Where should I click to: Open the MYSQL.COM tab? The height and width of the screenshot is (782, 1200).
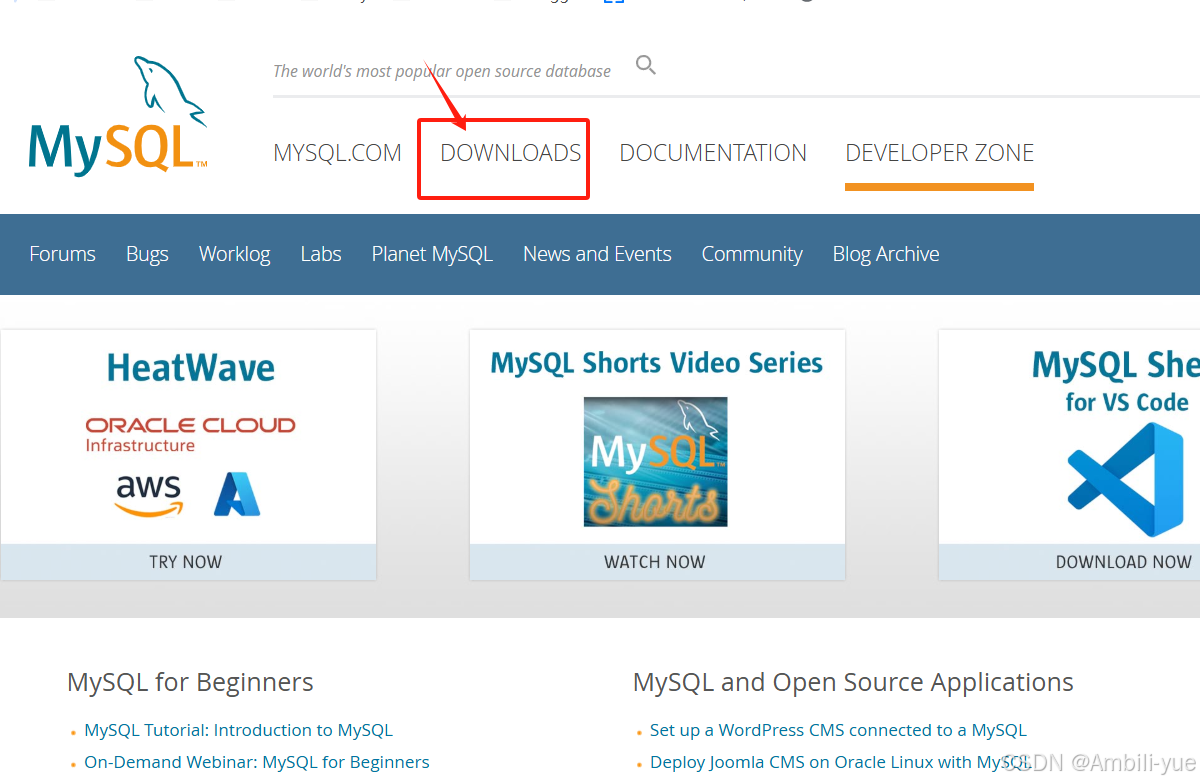[x=337, y=153]
